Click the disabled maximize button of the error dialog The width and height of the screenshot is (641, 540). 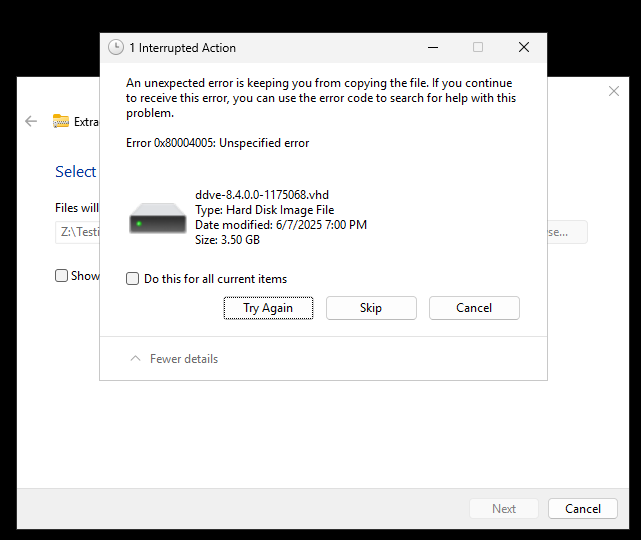pos(478,47)
